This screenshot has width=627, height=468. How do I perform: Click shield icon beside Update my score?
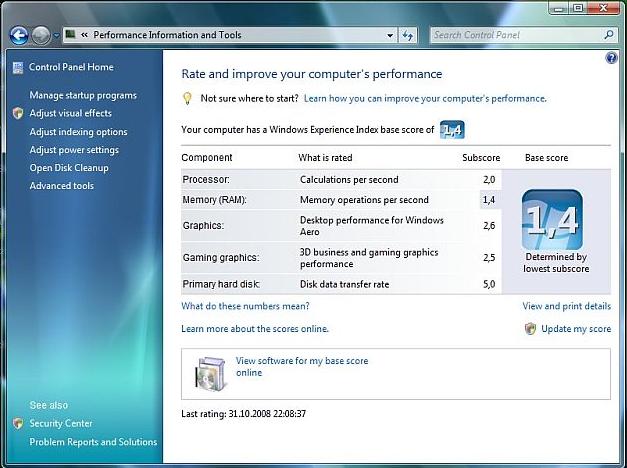point(530,329)
